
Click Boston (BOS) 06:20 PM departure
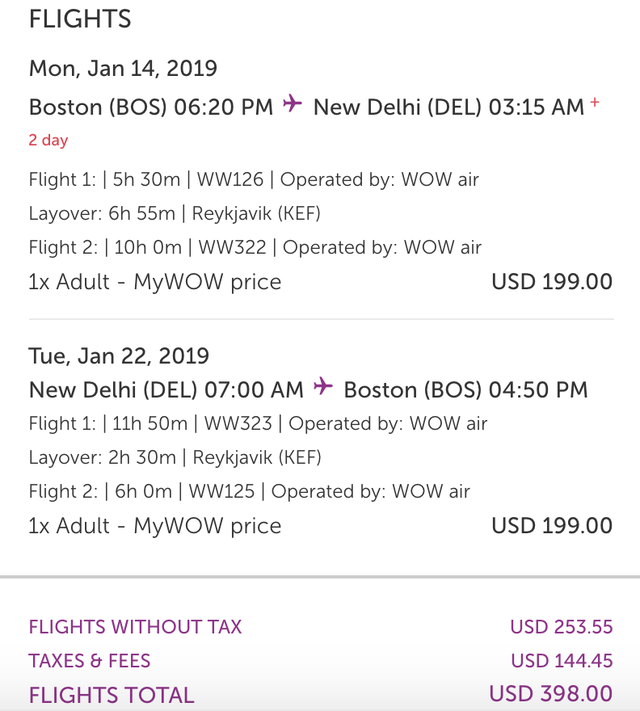[151, 107]
